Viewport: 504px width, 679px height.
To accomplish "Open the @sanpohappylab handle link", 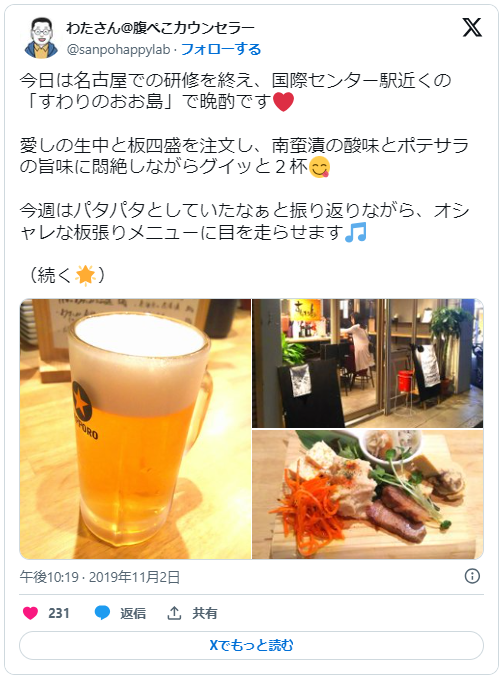I will point(118,50).
